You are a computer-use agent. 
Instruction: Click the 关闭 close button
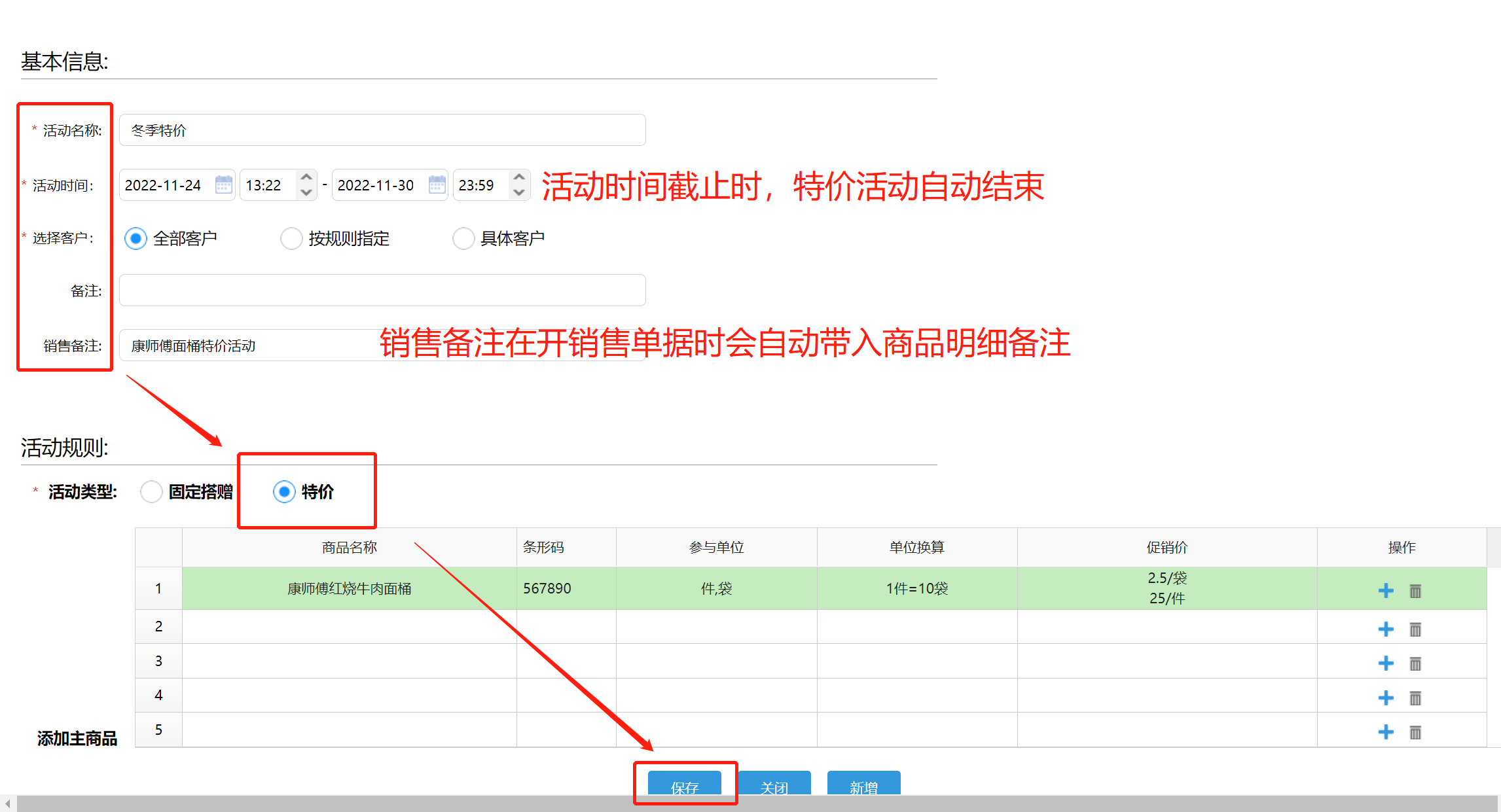[x=774, y=783]
